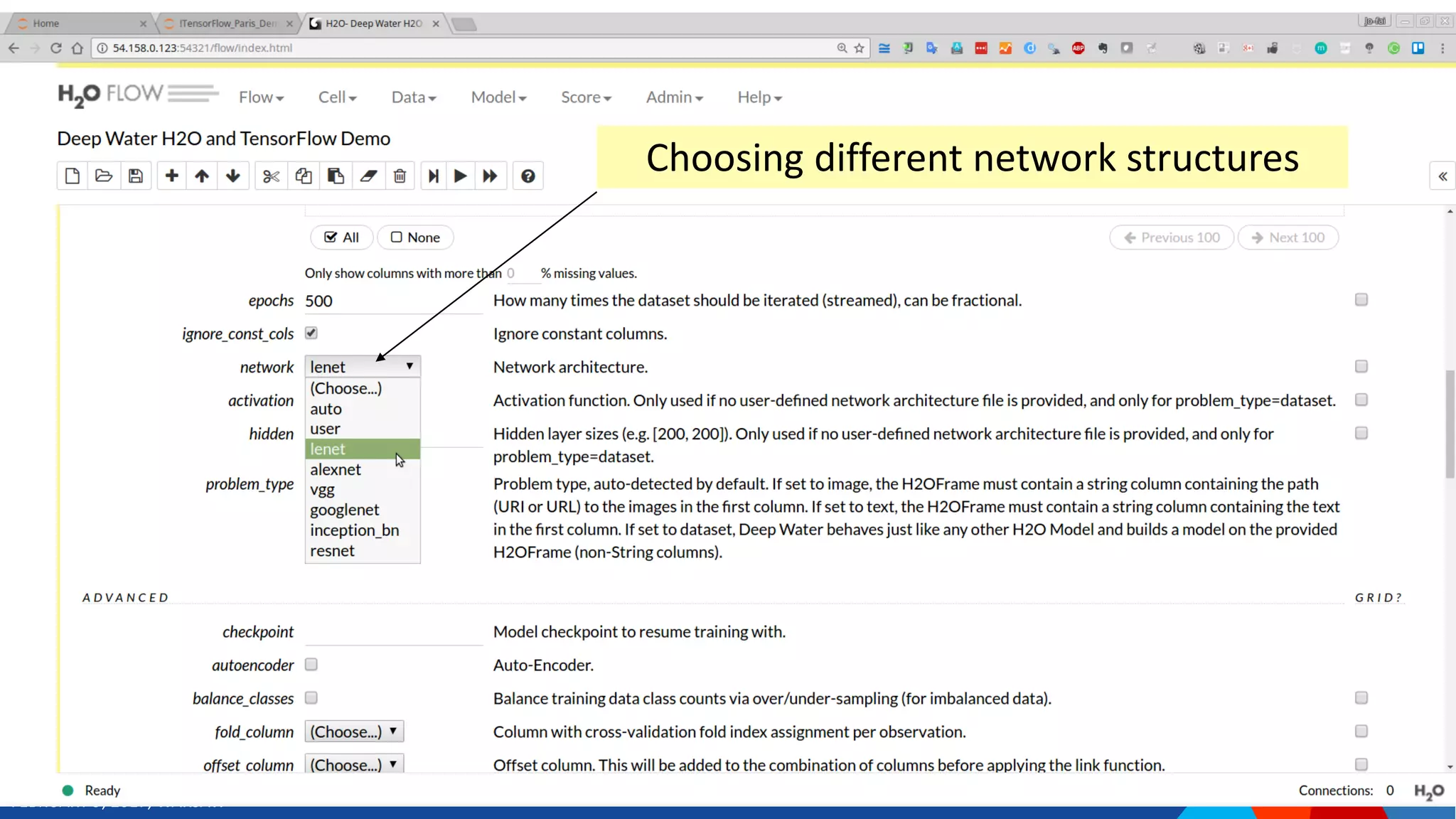
Task: Uncheck the ignore_const_cols checkbox
Action: click(311, 333)
